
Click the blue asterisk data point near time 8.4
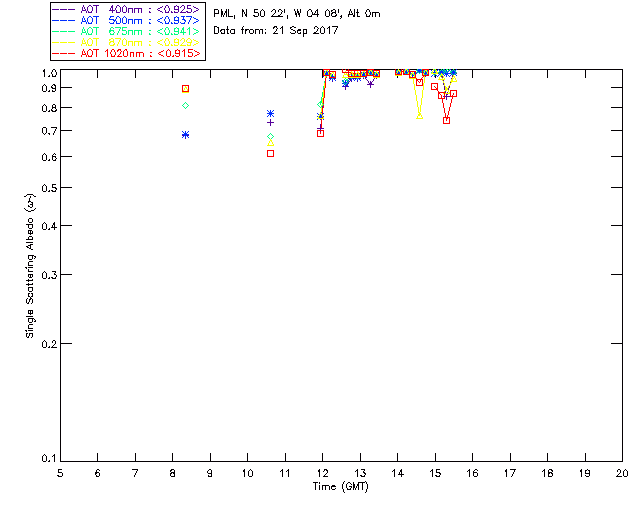pos(185,135)
